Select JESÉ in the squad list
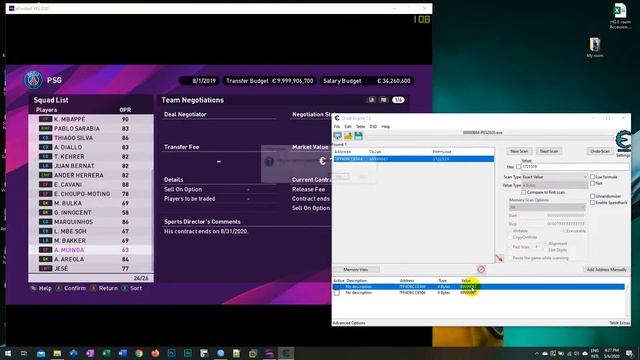640x360 pixels. pyautogui.click(x=91, y=269)
